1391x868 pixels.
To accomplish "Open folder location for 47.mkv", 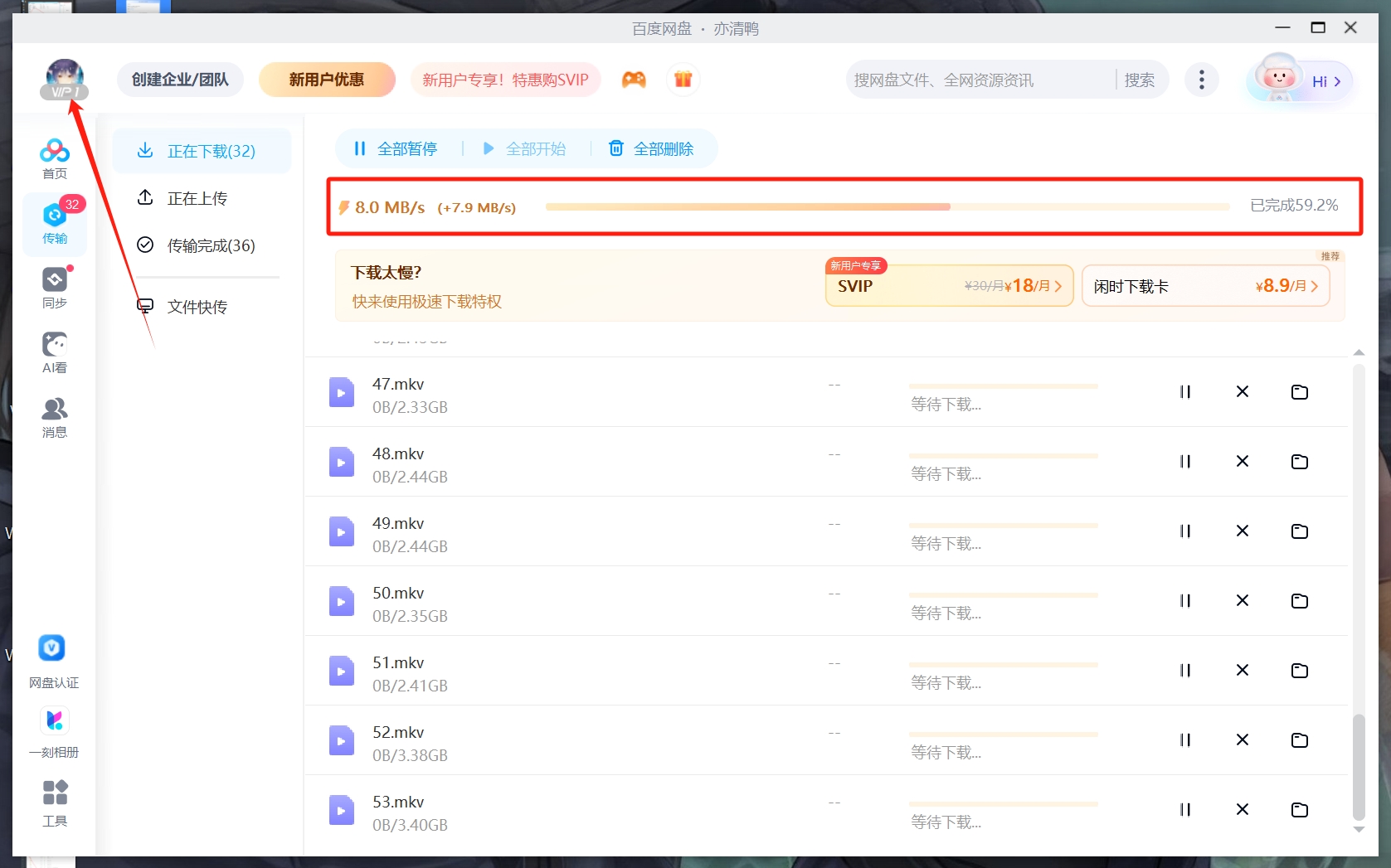I will (1299, 392).
